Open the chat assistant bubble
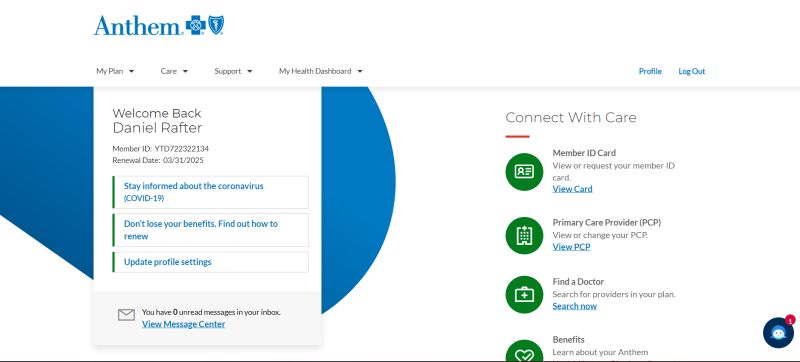Image resolution: width=800 pixels, height=362 pixels. click(x=778, y=333)
